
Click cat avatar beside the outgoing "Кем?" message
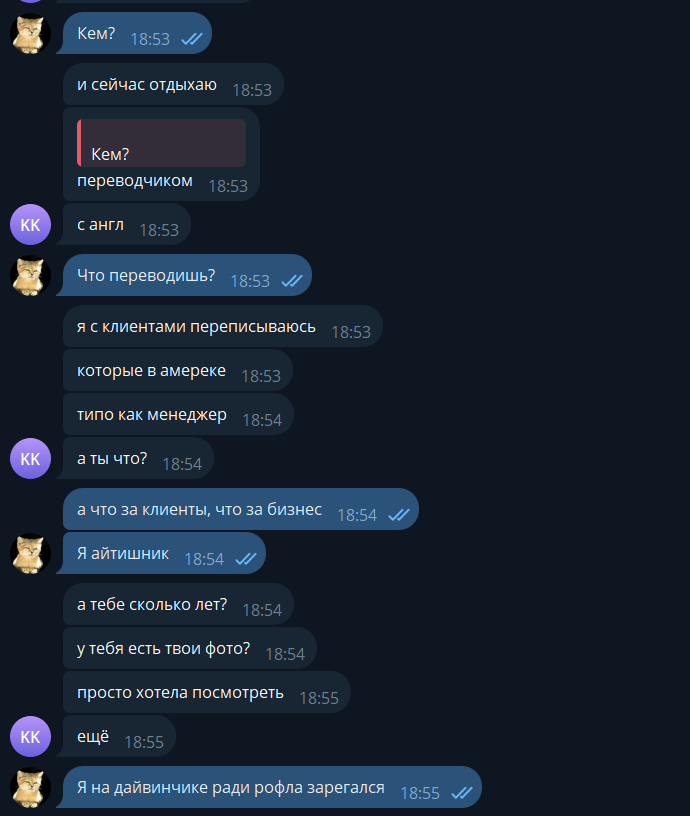coord(30,33)
